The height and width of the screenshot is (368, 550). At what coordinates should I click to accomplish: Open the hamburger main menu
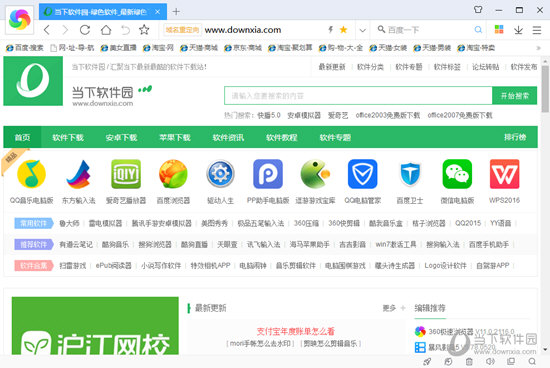[537, 30]
